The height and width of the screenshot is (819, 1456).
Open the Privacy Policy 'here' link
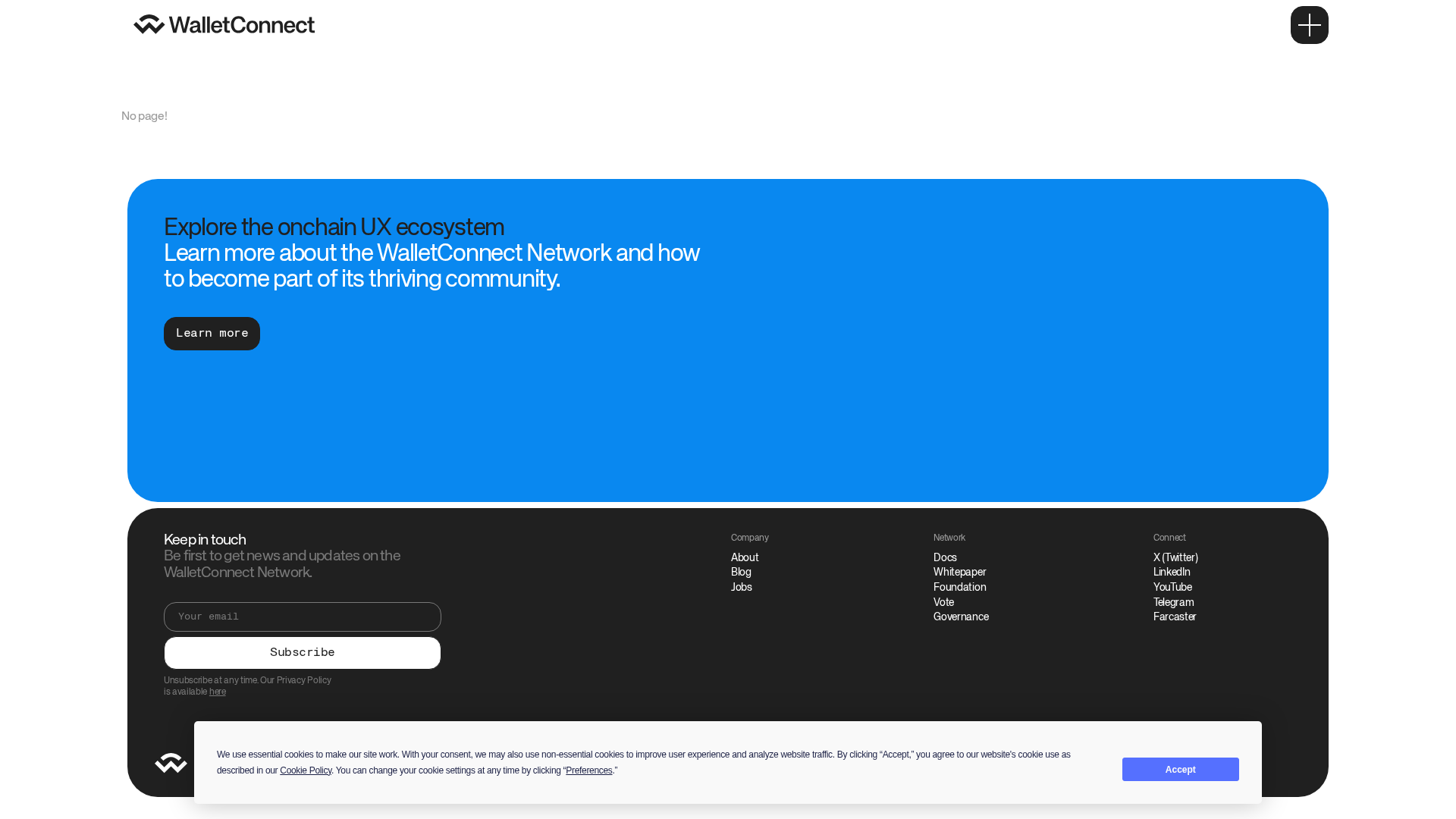[218, 692]
